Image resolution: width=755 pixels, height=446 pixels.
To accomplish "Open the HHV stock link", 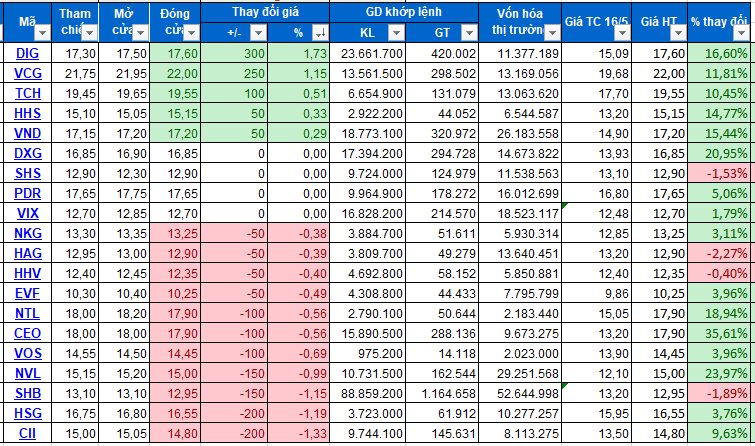I will click(27, 274).
